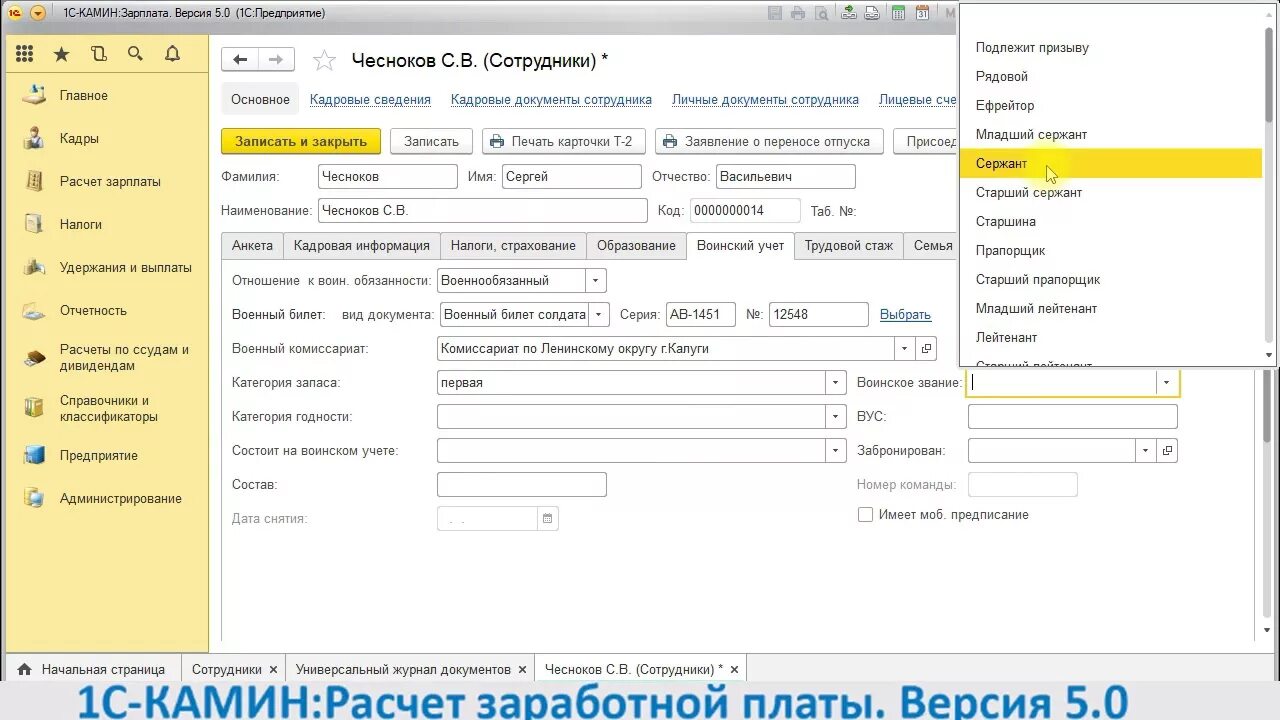Expand the Воинское звание dropdown arrow
The image size is (1280, 720).
click(x=1166, y=383)
